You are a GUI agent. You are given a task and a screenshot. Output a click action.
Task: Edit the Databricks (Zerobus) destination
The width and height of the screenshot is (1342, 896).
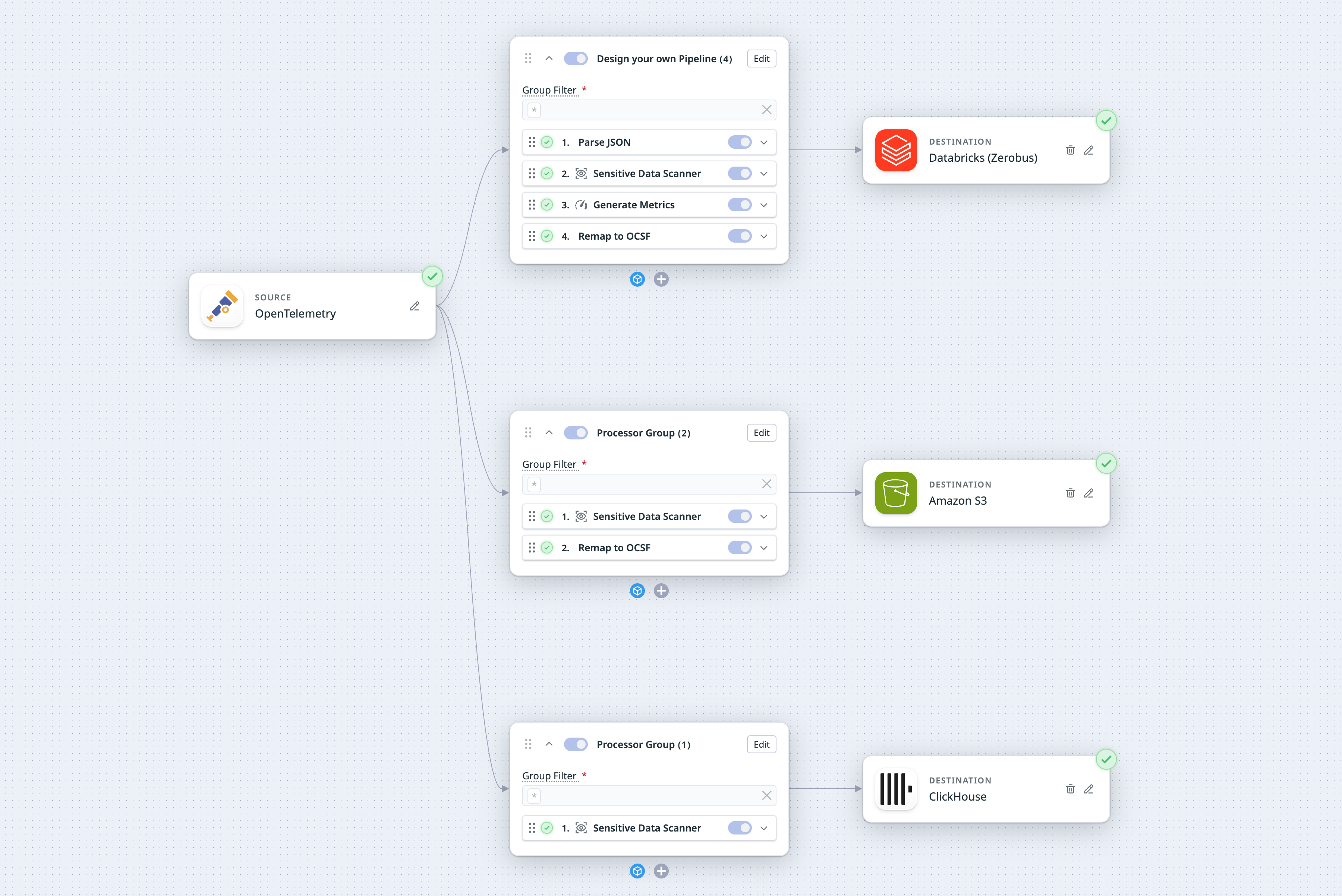coord(1089,150)
